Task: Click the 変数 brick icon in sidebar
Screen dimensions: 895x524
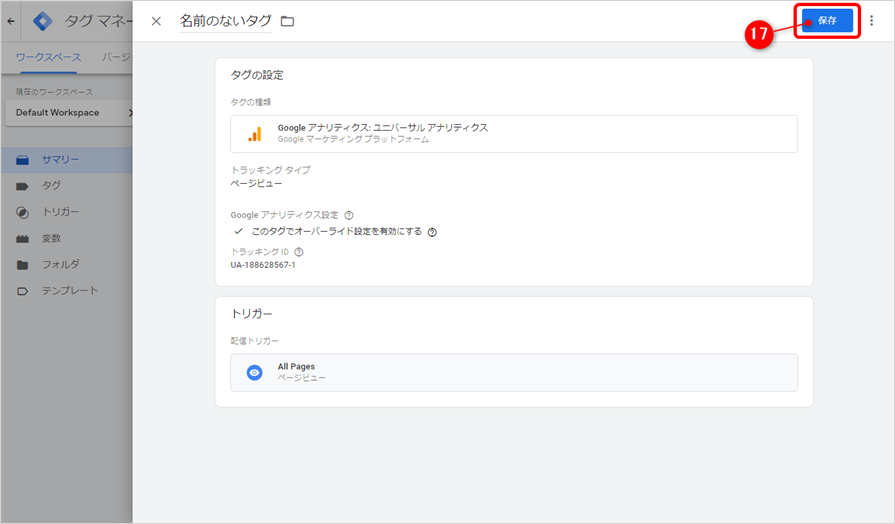Action: [22, 239]
